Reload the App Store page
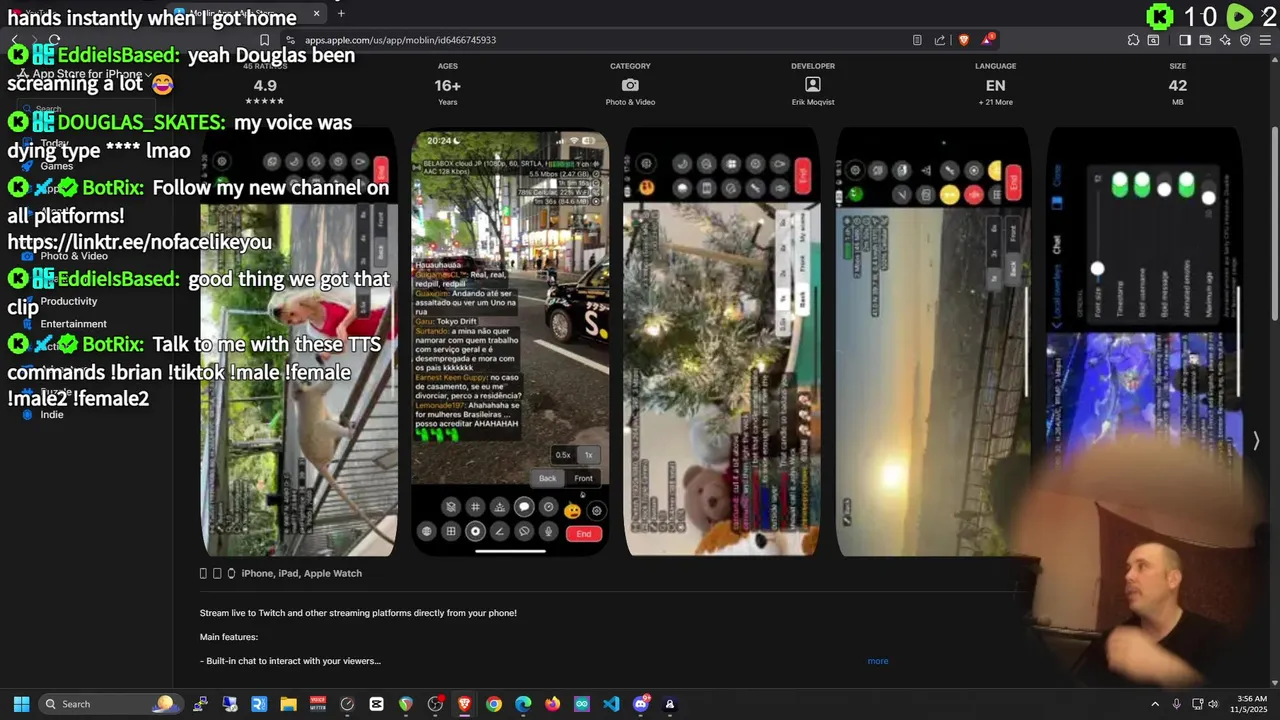The height and width of the screenshot is (720, 1280). point(54,40)
